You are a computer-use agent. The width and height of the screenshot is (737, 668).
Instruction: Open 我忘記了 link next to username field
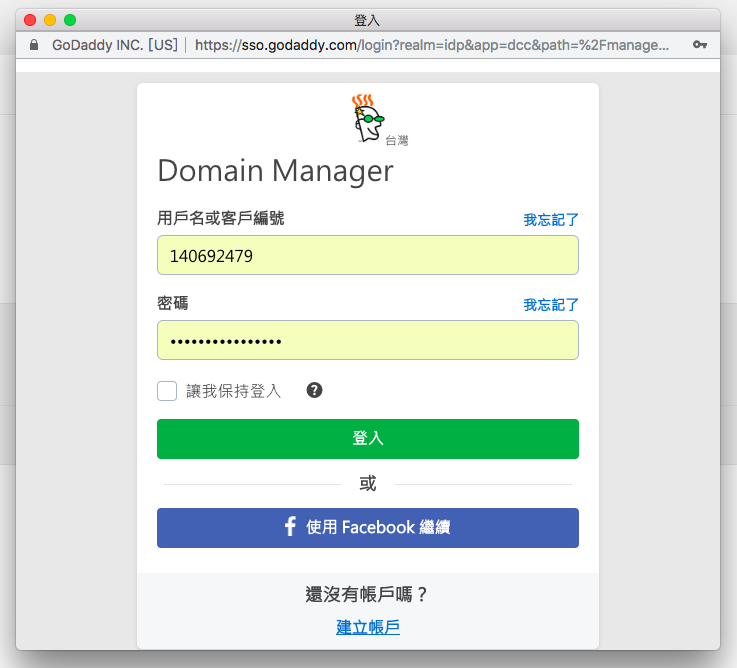click(x=551, y=220)
